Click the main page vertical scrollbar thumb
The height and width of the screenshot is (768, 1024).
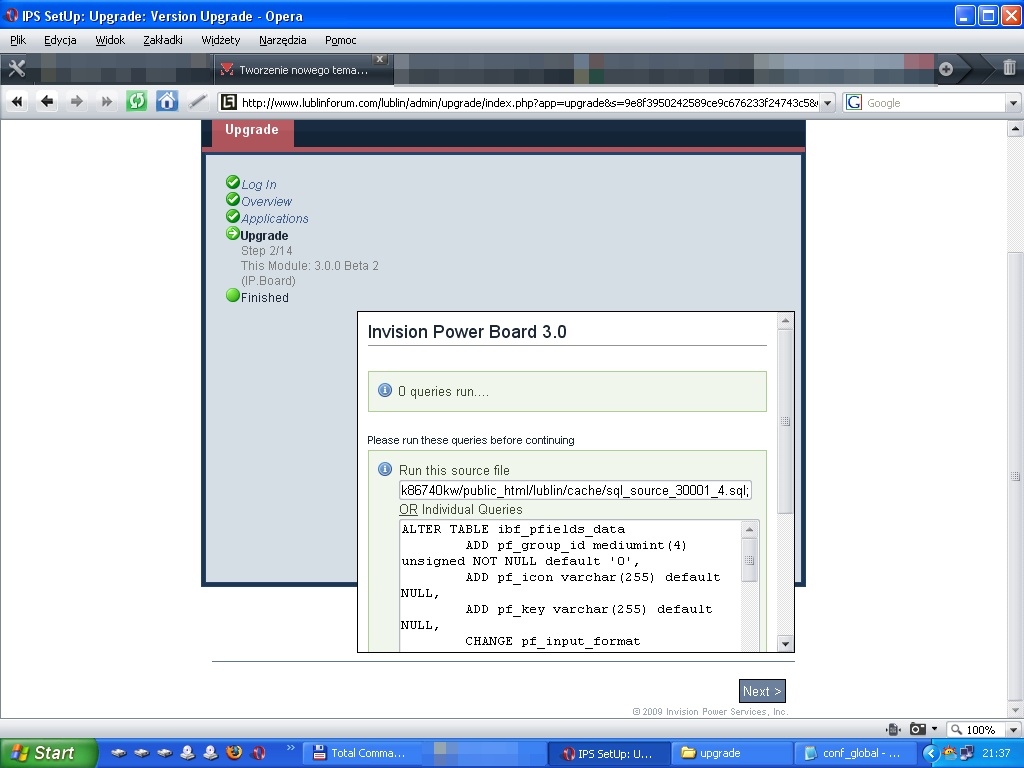[x=1015, y=476]
